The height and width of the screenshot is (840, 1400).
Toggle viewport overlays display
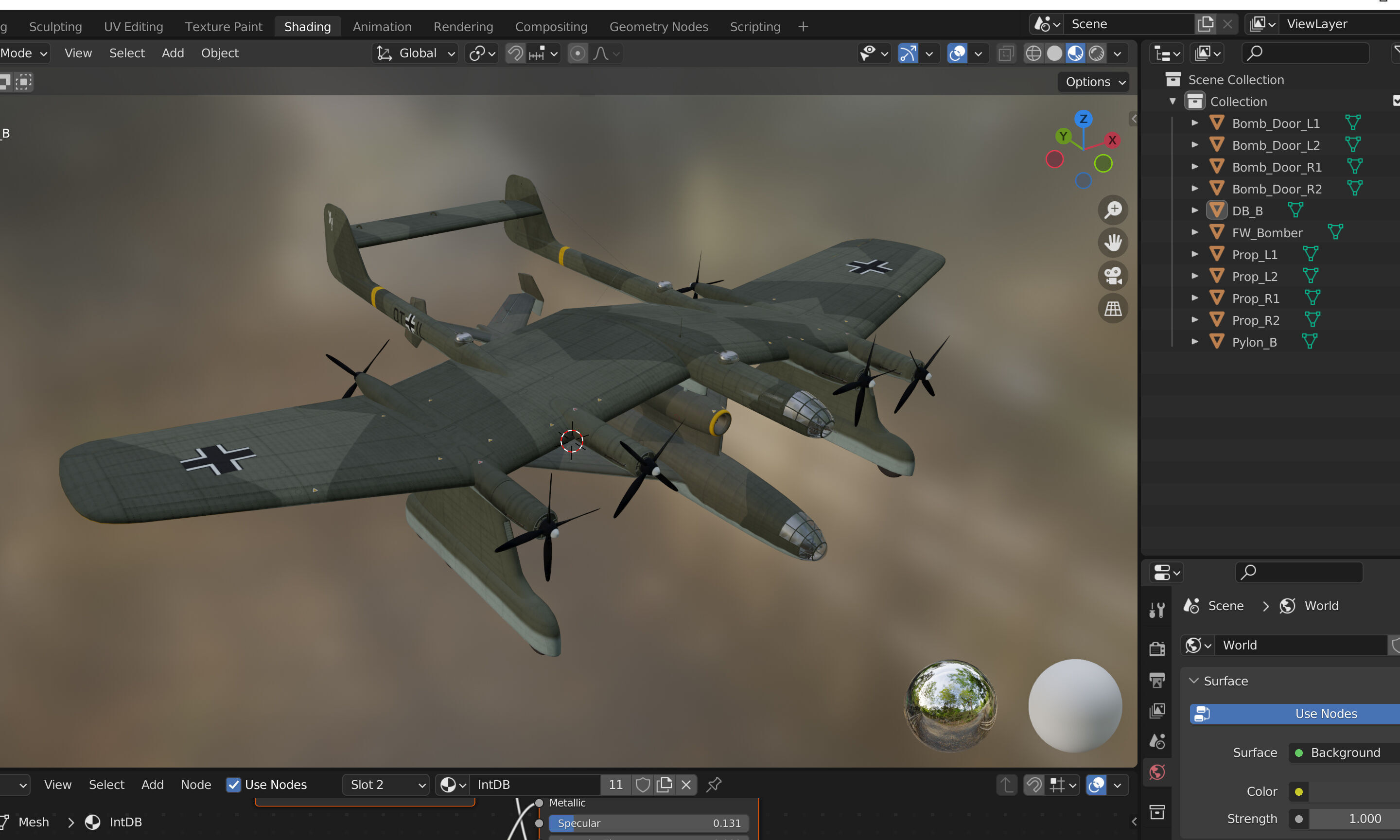tap(957, 53)
